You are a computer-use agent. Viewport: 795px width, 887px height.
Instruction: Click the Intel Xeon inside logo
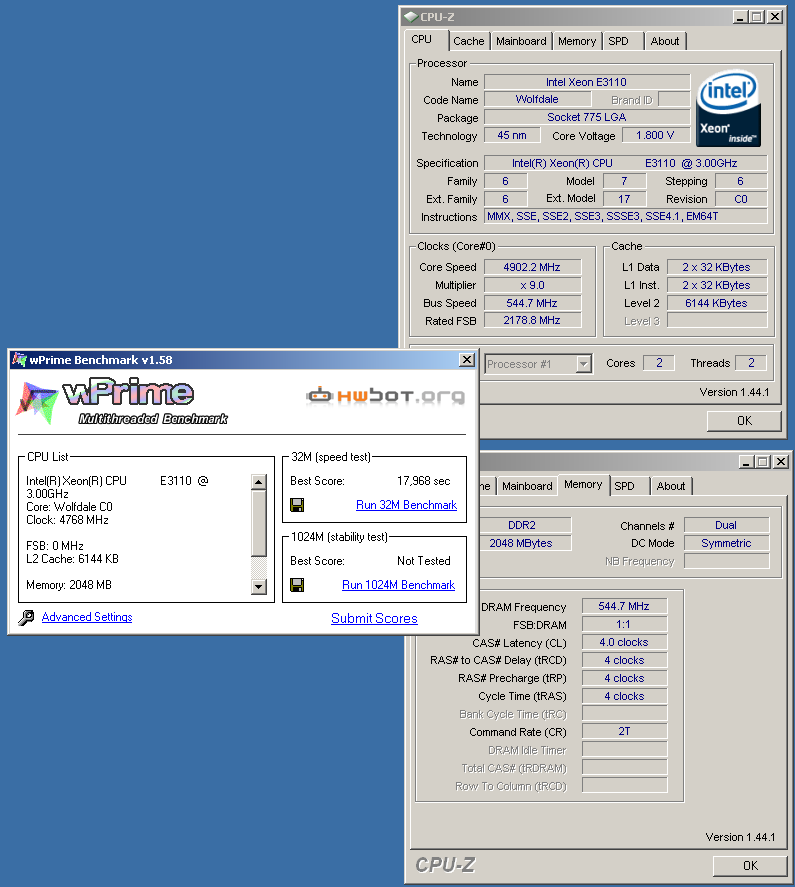tap(729, 108)
